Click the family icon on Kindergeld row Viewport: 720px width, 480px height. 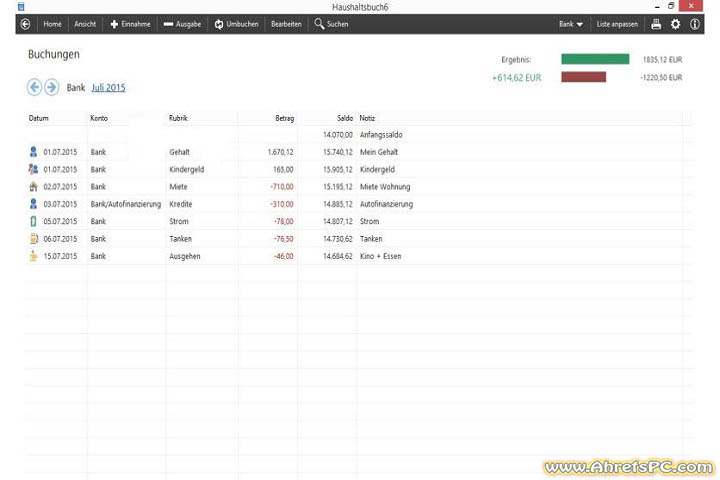click(x=34, y=170)
